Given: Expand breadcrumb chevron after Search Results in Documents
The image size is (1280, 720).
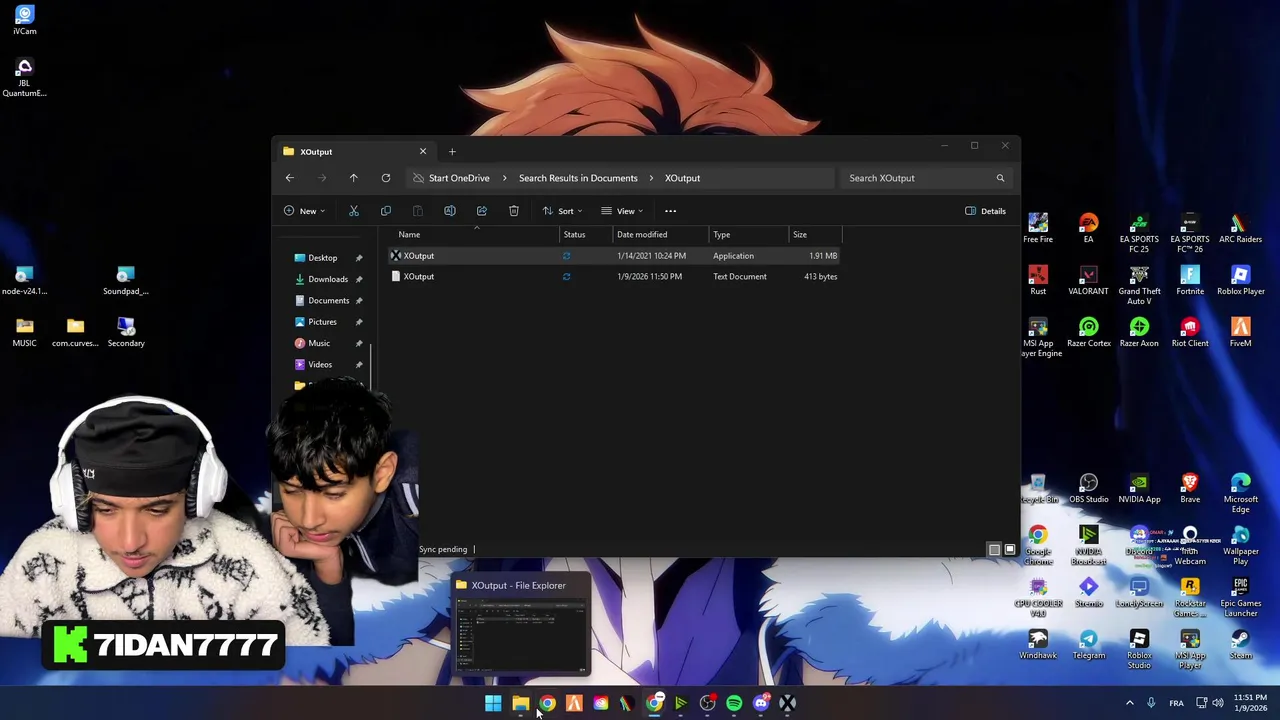Looking at the screenshot, I should (x=651, y=178).
